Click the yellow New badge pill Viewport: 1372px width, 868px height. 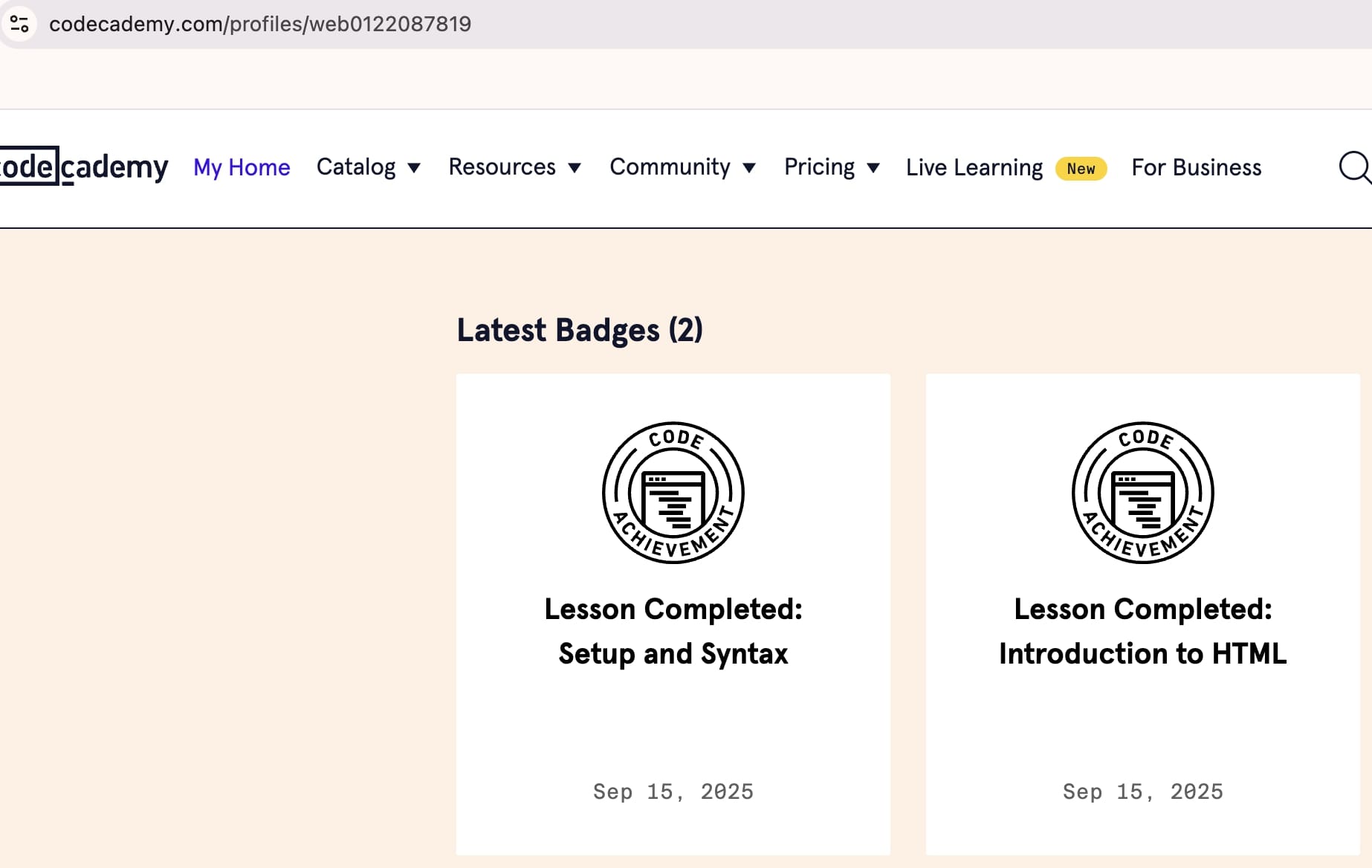pos(1081,169)
